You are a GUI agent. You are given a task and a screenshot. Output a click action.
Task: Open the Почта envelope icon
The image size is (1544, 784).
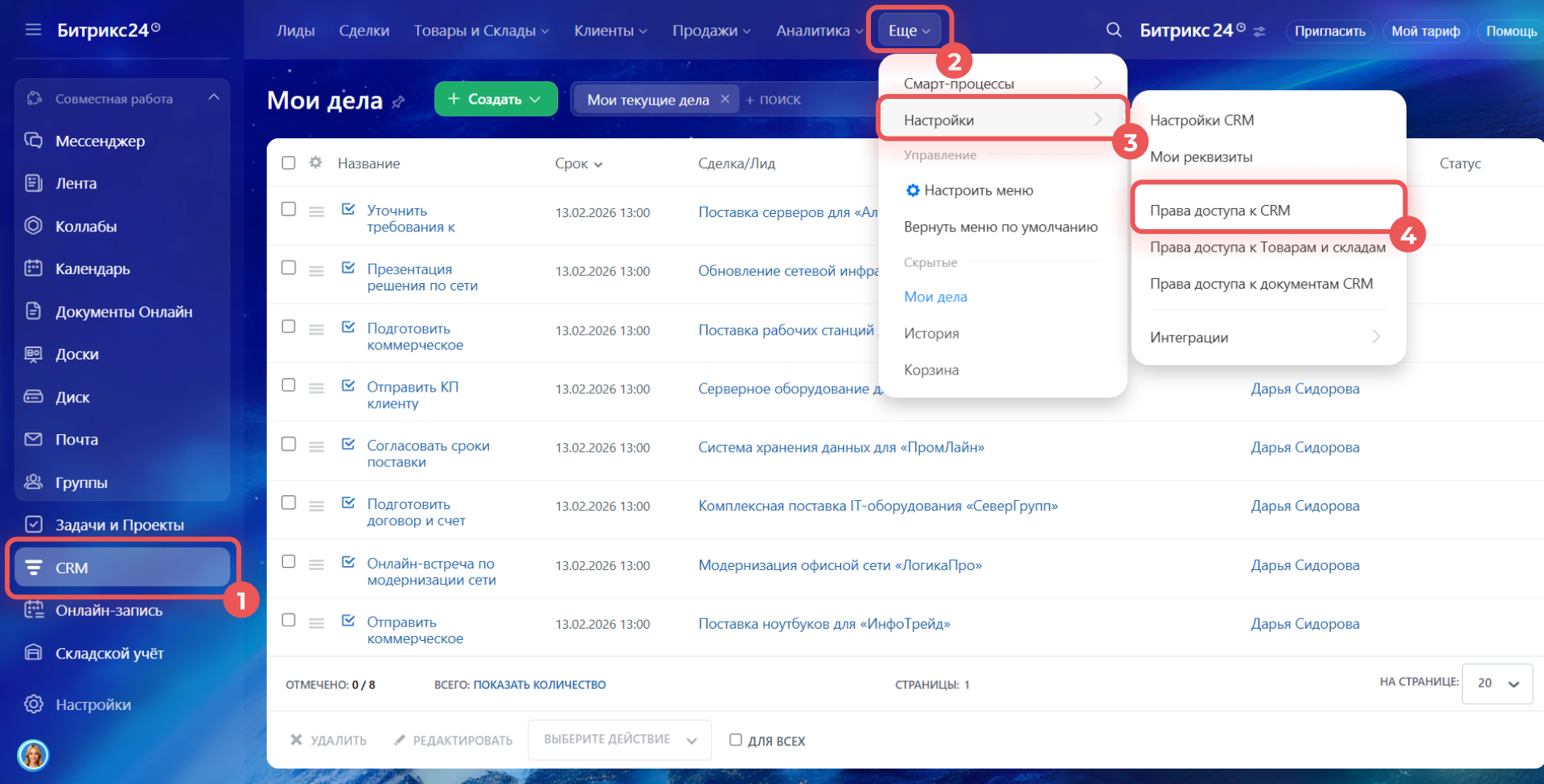[x=33, y=439]
